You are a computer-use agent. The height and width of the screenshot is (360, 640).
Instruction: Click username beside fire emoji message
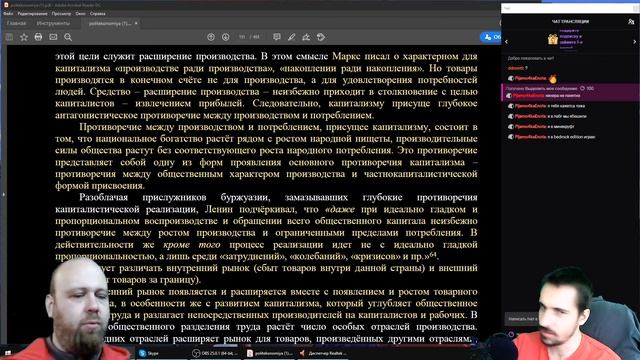[x=530, y=78]
